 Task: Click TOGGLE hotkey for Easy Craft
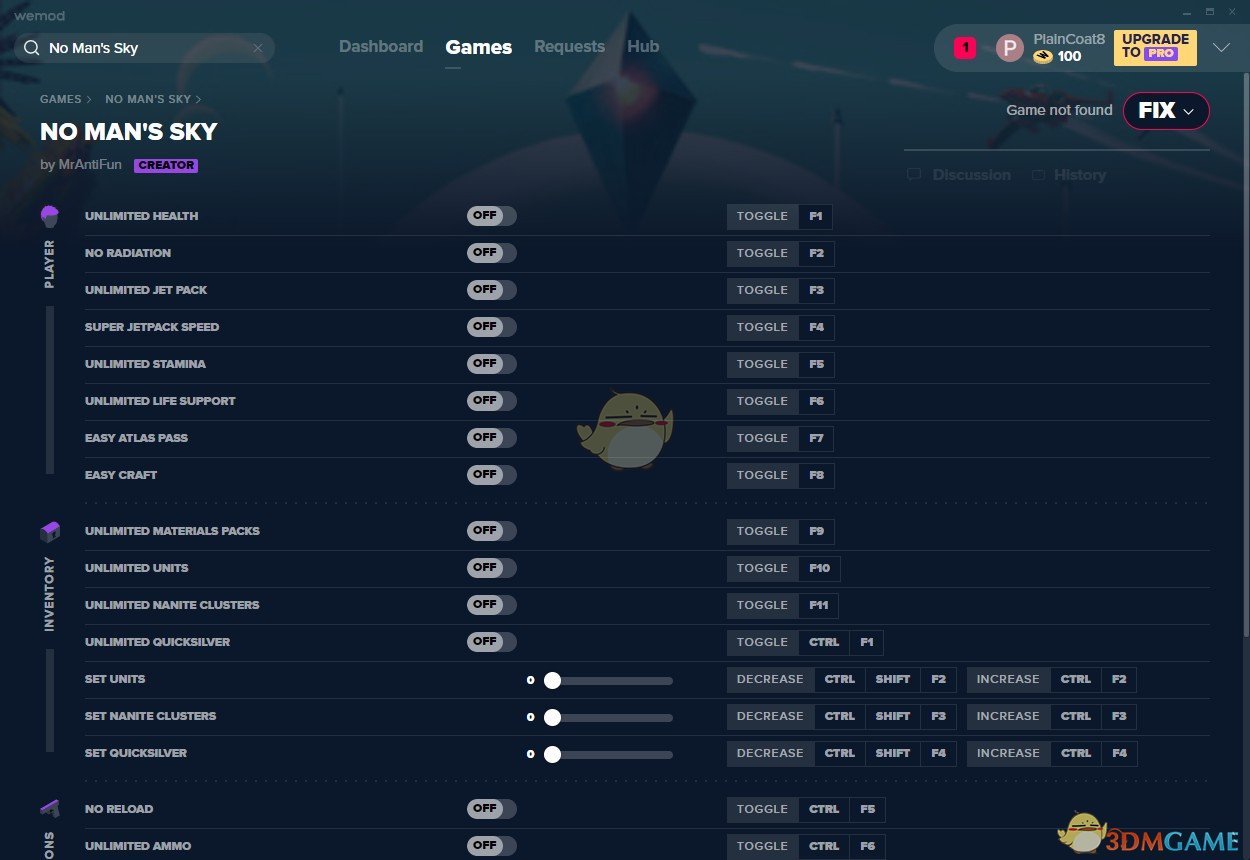(x=763, y=475)
